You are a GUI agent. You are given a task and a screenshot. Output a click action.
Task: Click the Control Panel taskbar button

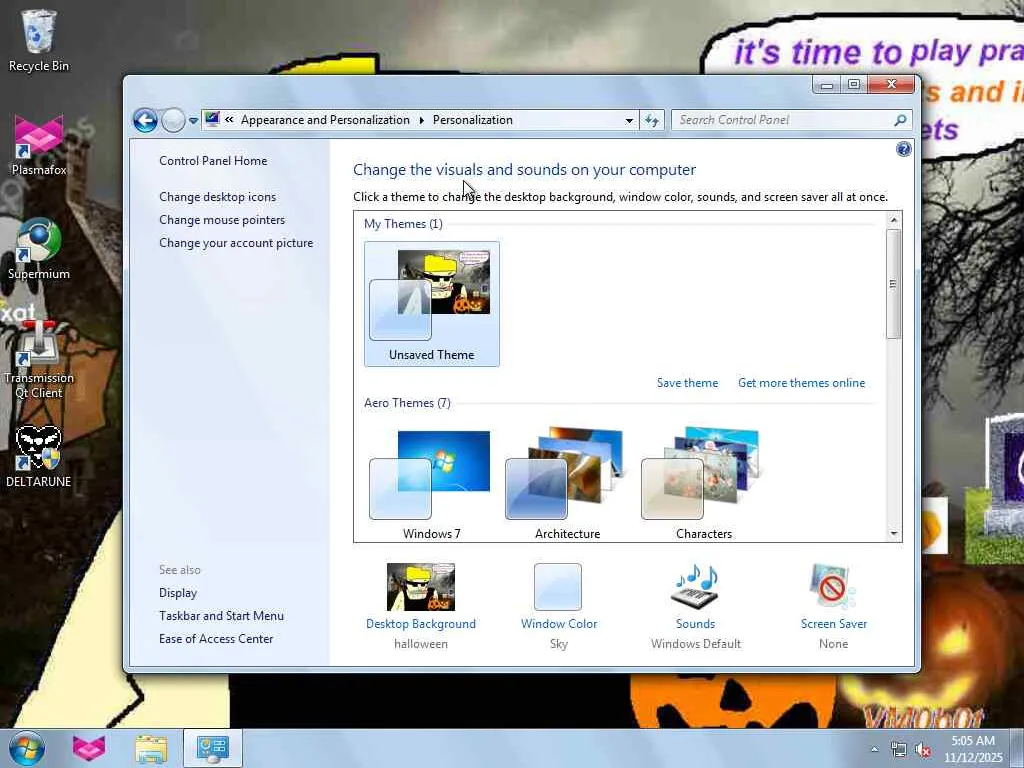(213, 748)
